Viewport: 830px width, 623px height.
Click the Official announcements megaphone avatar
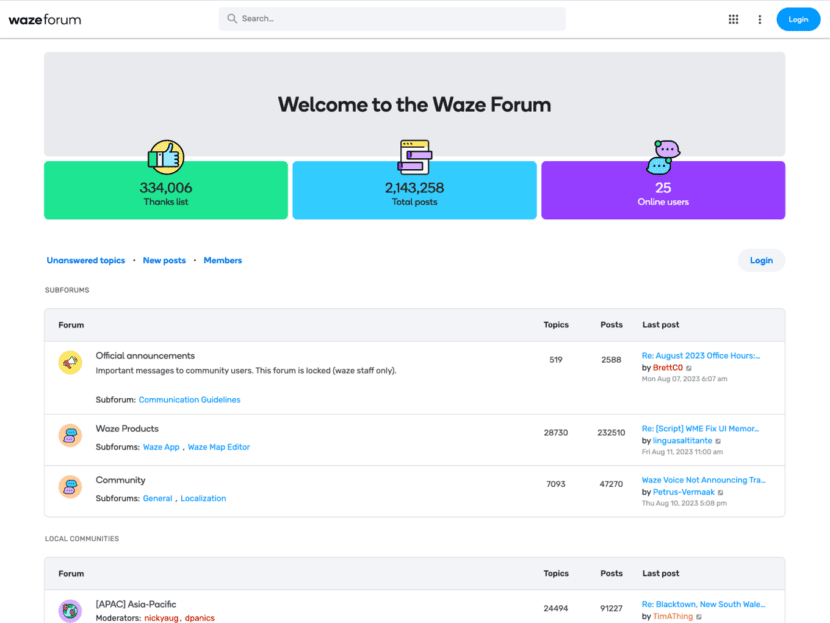tap(69, 362)
